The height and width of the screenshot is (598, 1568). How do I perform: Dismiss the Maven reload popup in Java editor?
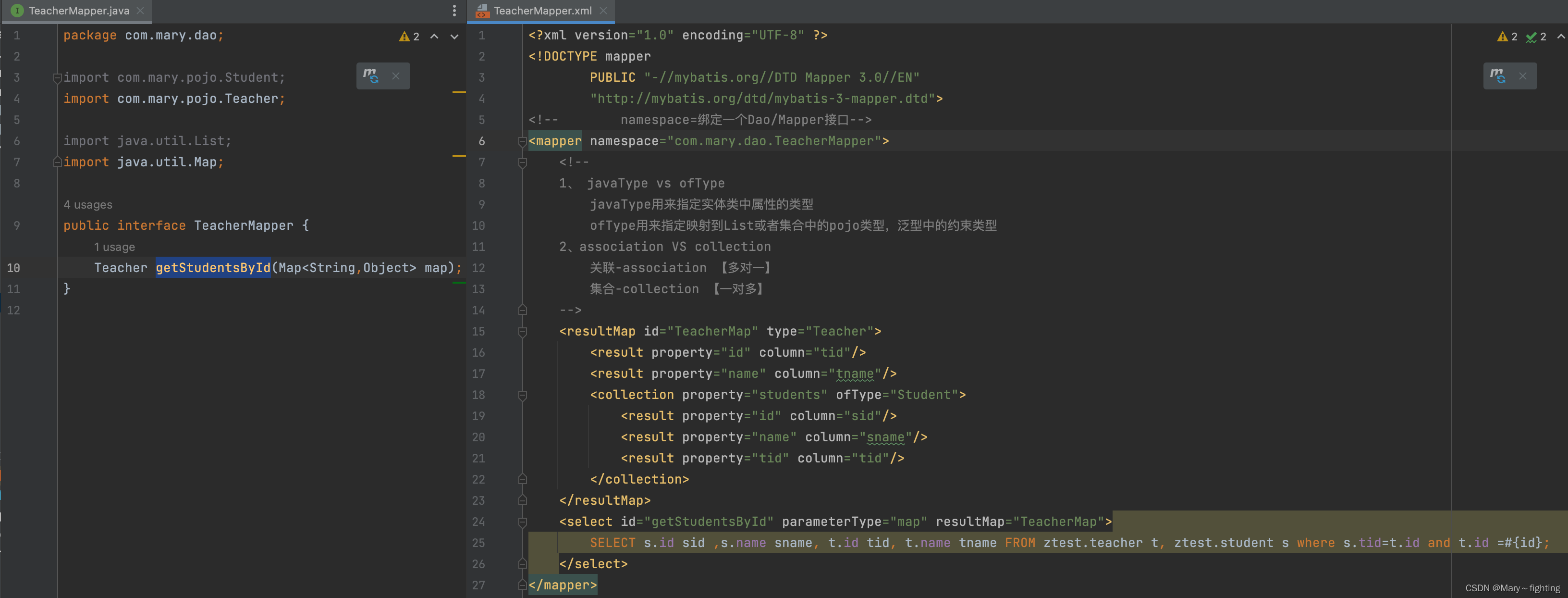(396, 76)
